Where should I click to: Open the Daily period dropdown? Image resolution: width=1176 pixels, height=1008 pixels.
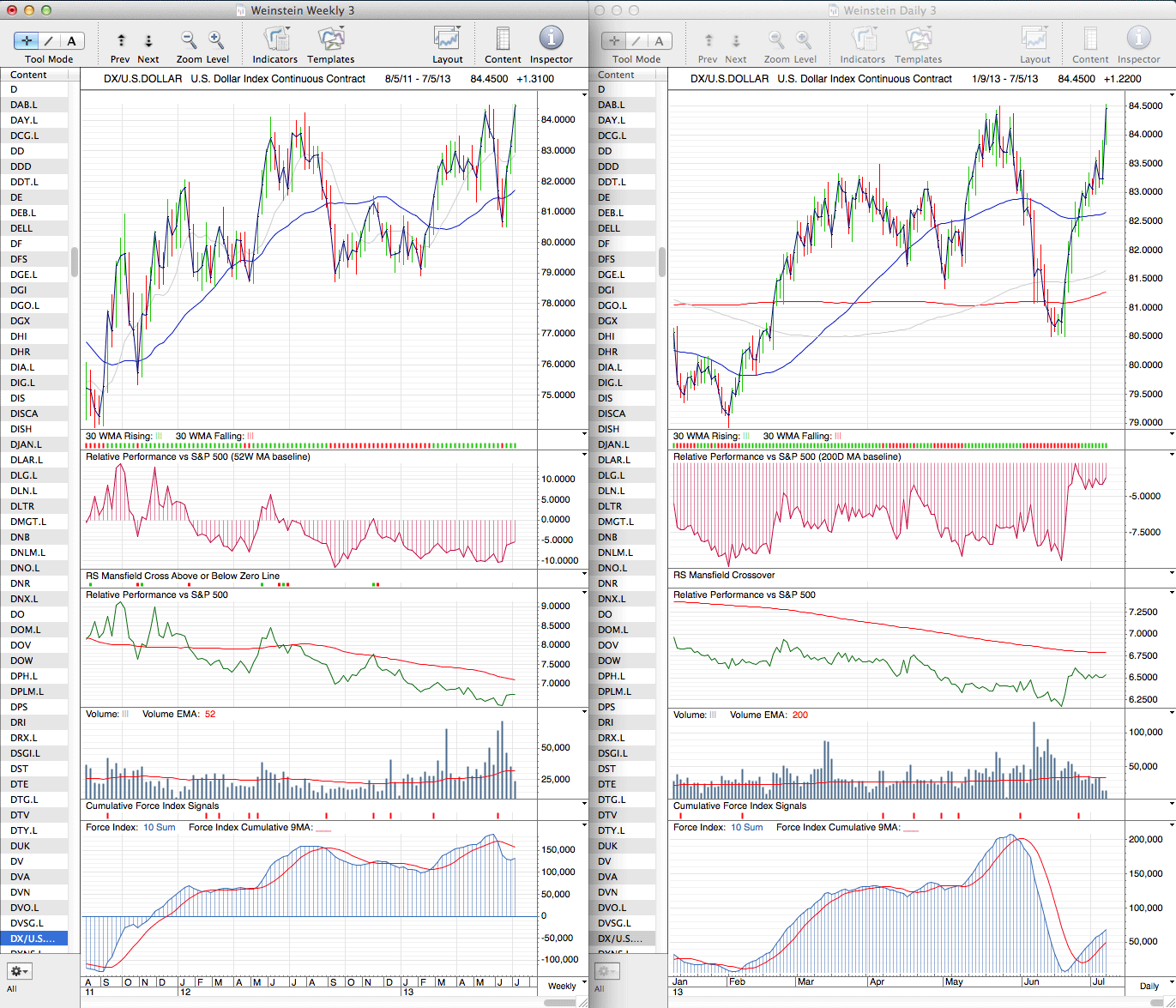coord(1149,986)
